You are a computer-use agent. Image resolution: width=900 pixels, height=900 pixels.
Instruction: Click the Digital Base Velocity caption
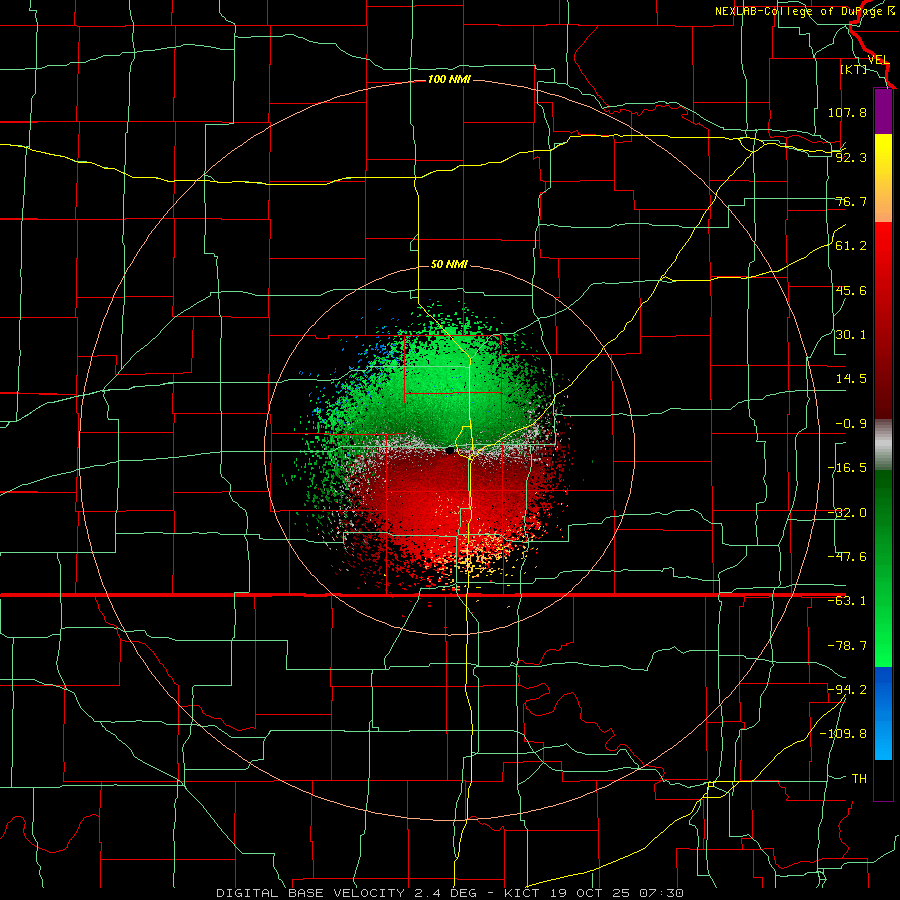pyautogui.click(x=449, y=893)
